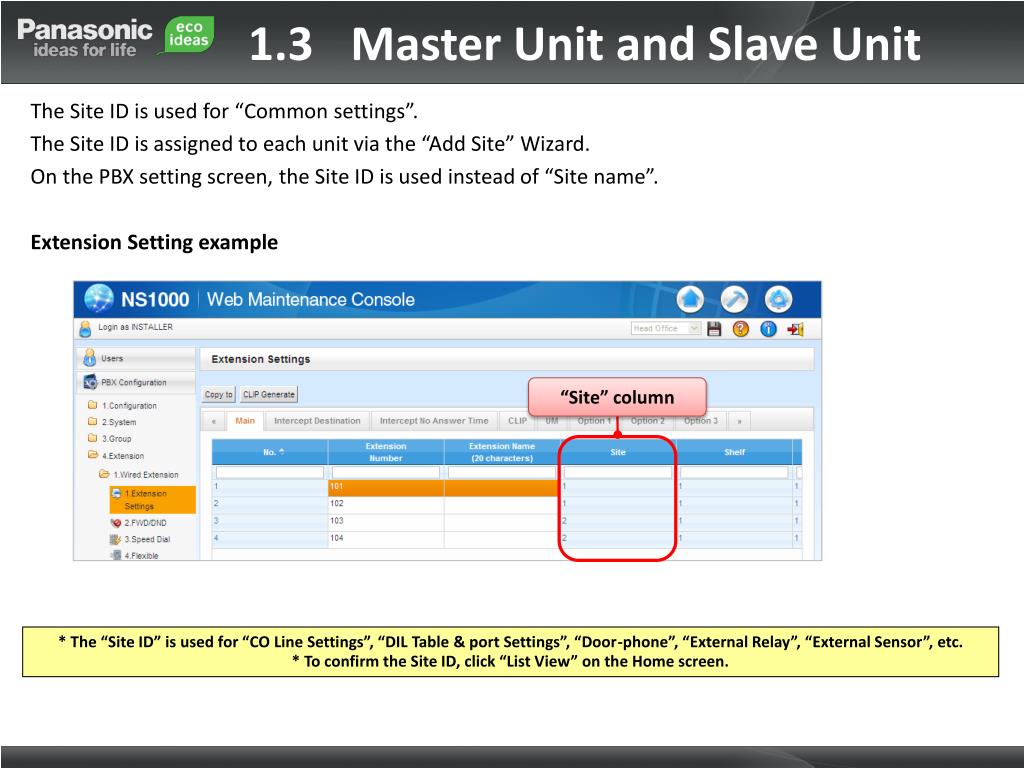Open the Setup hammer tool icon
Viewport: 1024px width, 768px height.
[734, 300]
